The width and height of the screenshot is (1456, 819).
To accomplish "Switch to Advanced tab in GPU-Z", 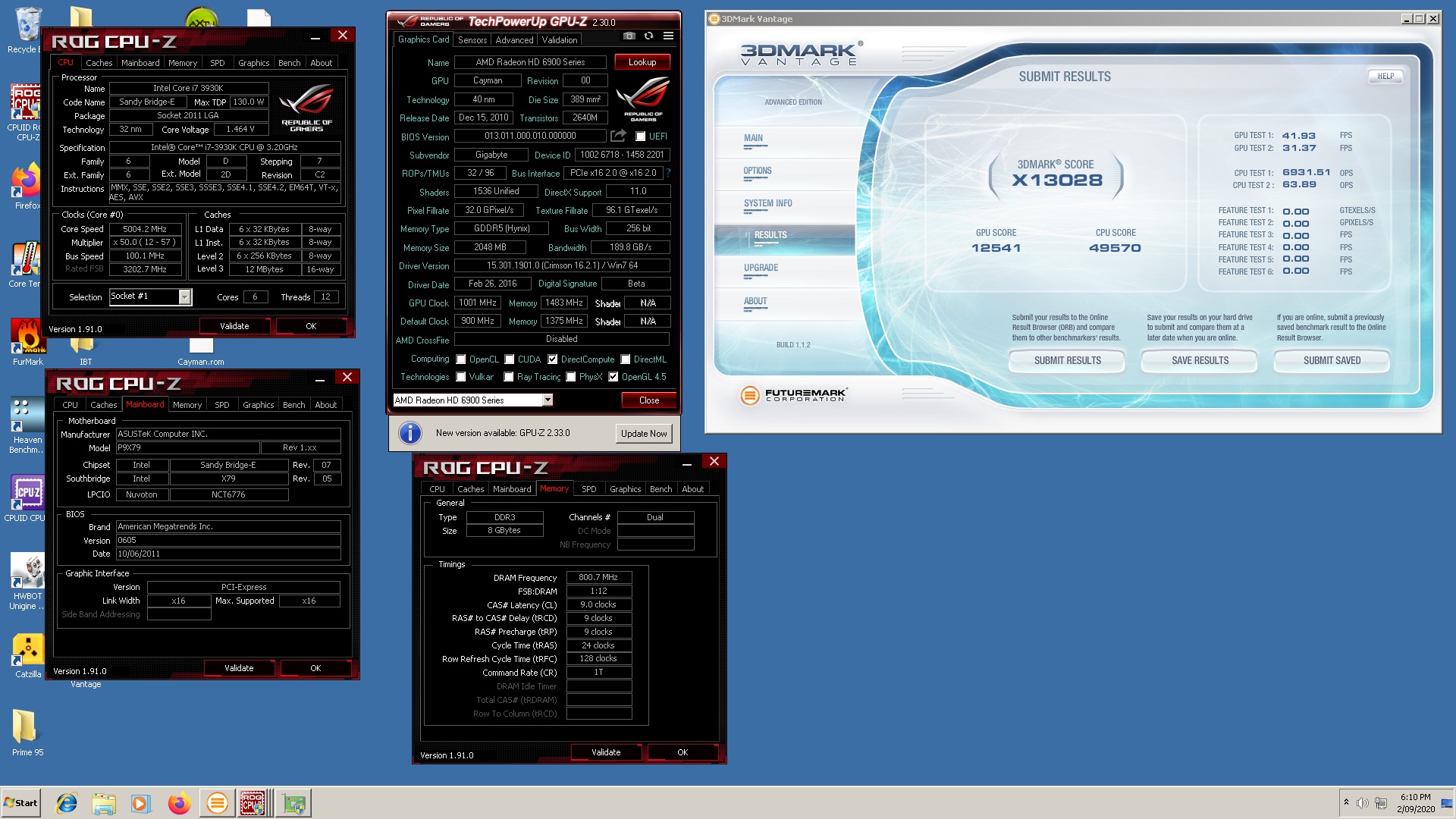I will 515,40.
